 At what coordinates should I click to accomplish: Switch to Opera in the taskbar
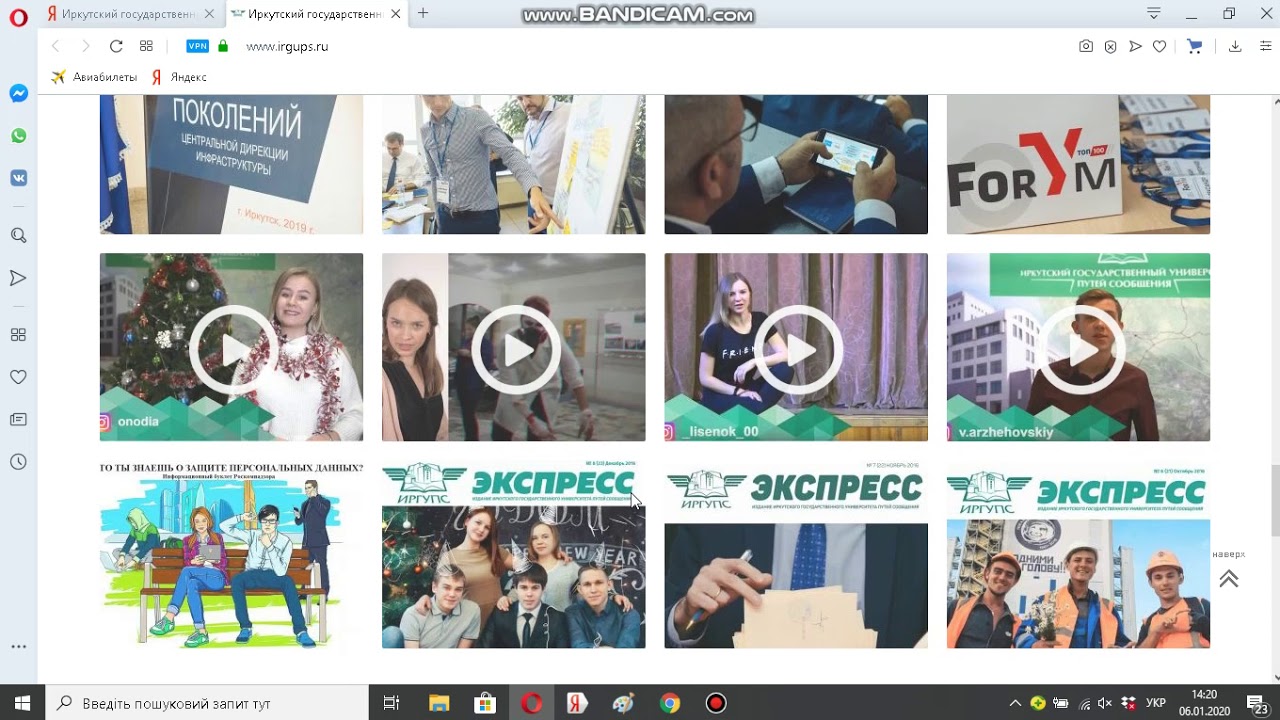click(x=531, y=703)
